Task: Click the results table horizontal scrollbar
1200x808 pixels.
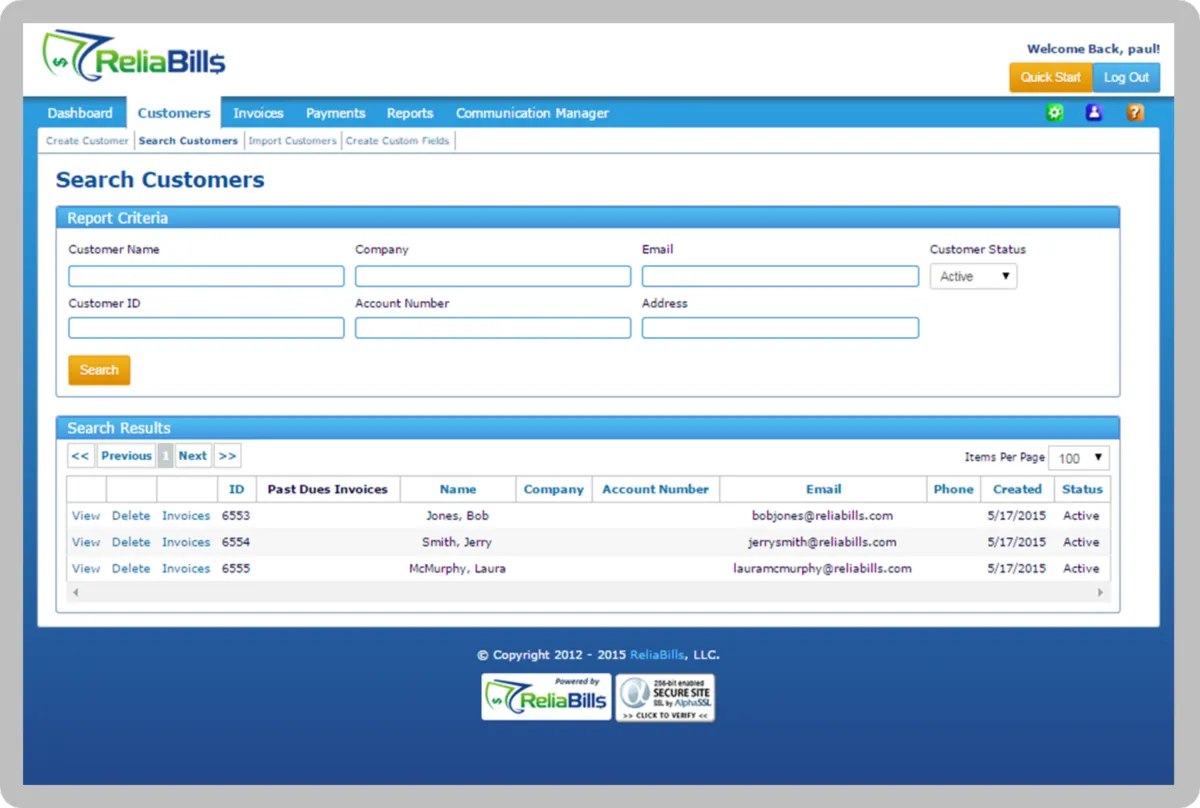Action: pyautogui.click(x=588, y=592)
